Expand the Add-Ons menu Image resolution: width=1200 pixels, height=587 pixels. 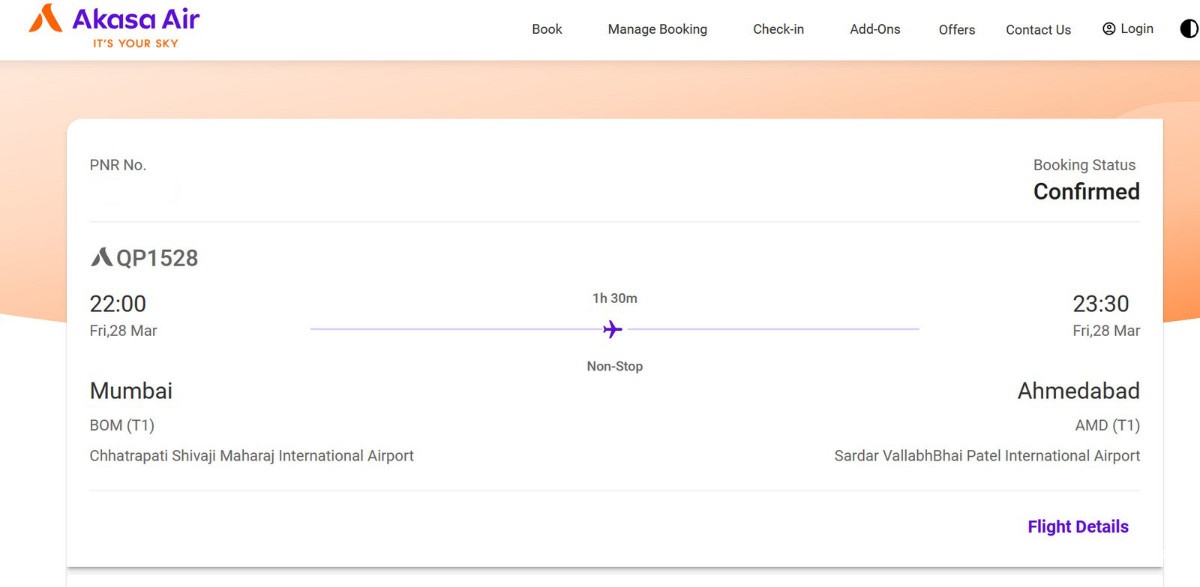(x=875, y=29)
